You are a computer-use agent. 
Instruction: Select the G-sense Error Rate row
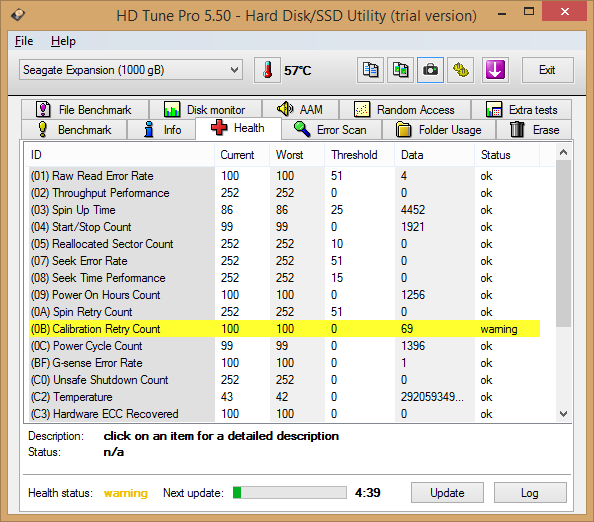click(x=284, y=363)
